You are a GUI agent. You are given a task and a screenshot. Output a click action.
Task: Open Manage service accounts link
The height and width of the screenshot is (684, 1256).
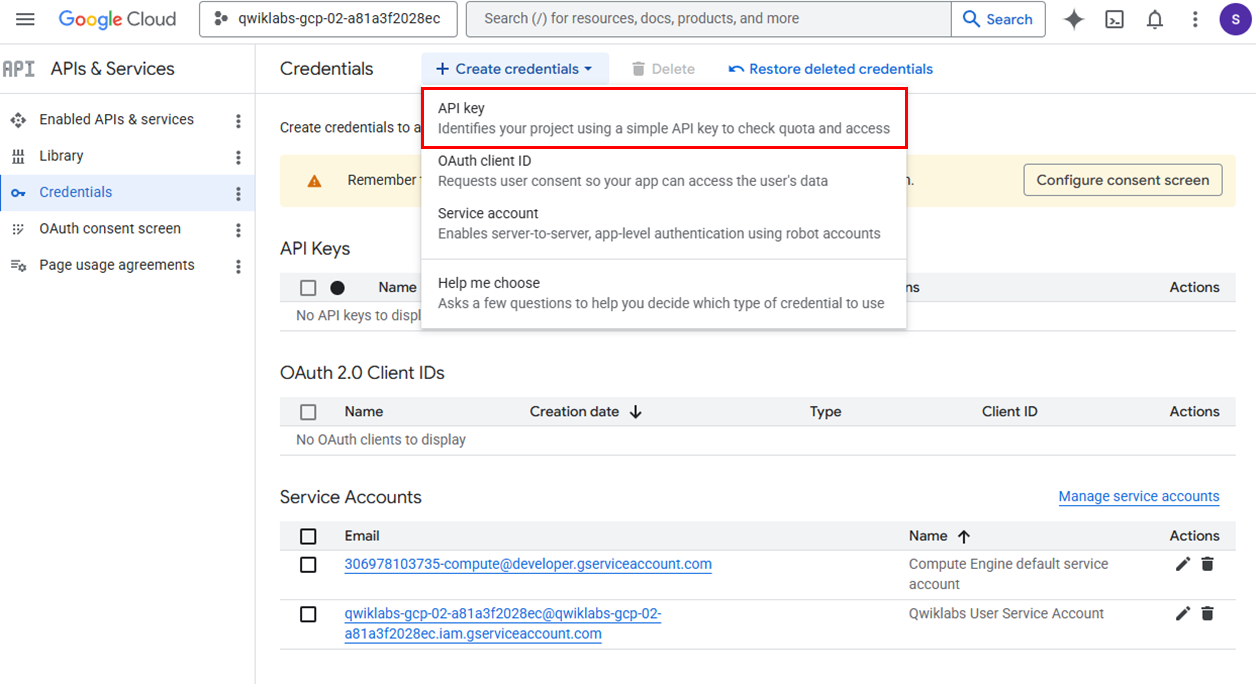(x=1139, y=497)
